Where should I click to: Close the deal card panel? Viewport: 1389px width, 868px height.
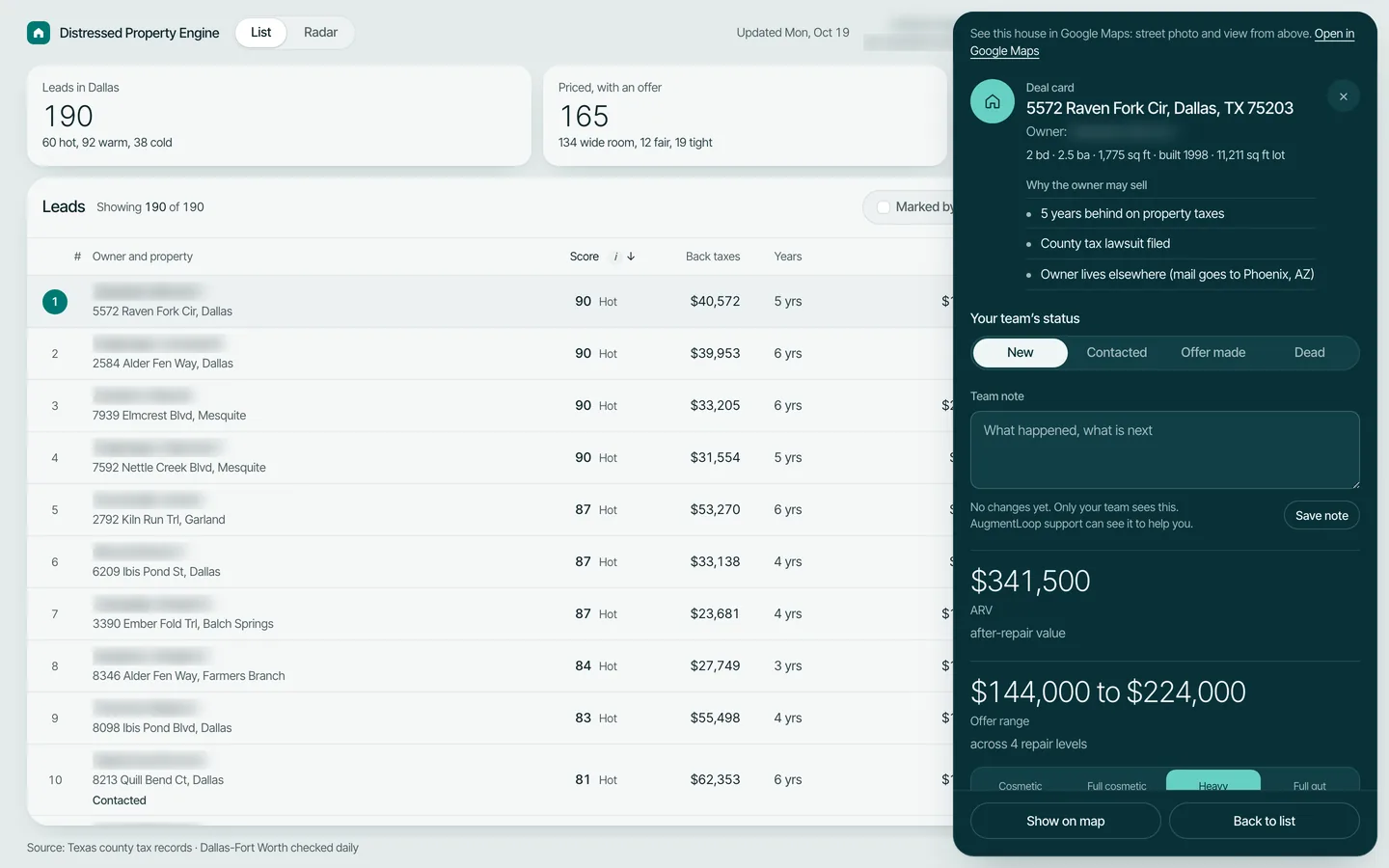click(1344, 96)
